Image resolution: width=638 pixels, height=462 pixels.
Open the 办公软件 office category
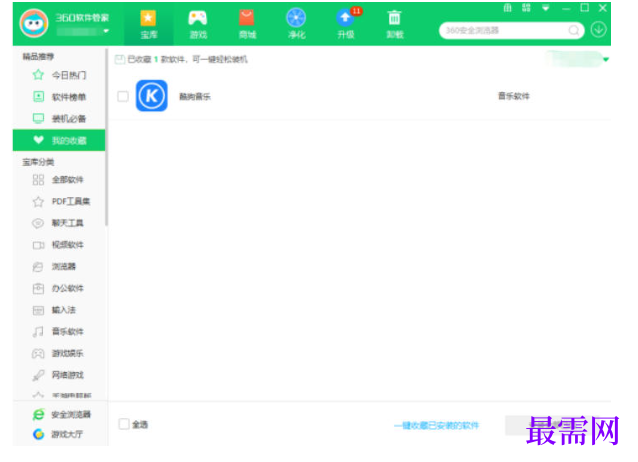(59, 288)
